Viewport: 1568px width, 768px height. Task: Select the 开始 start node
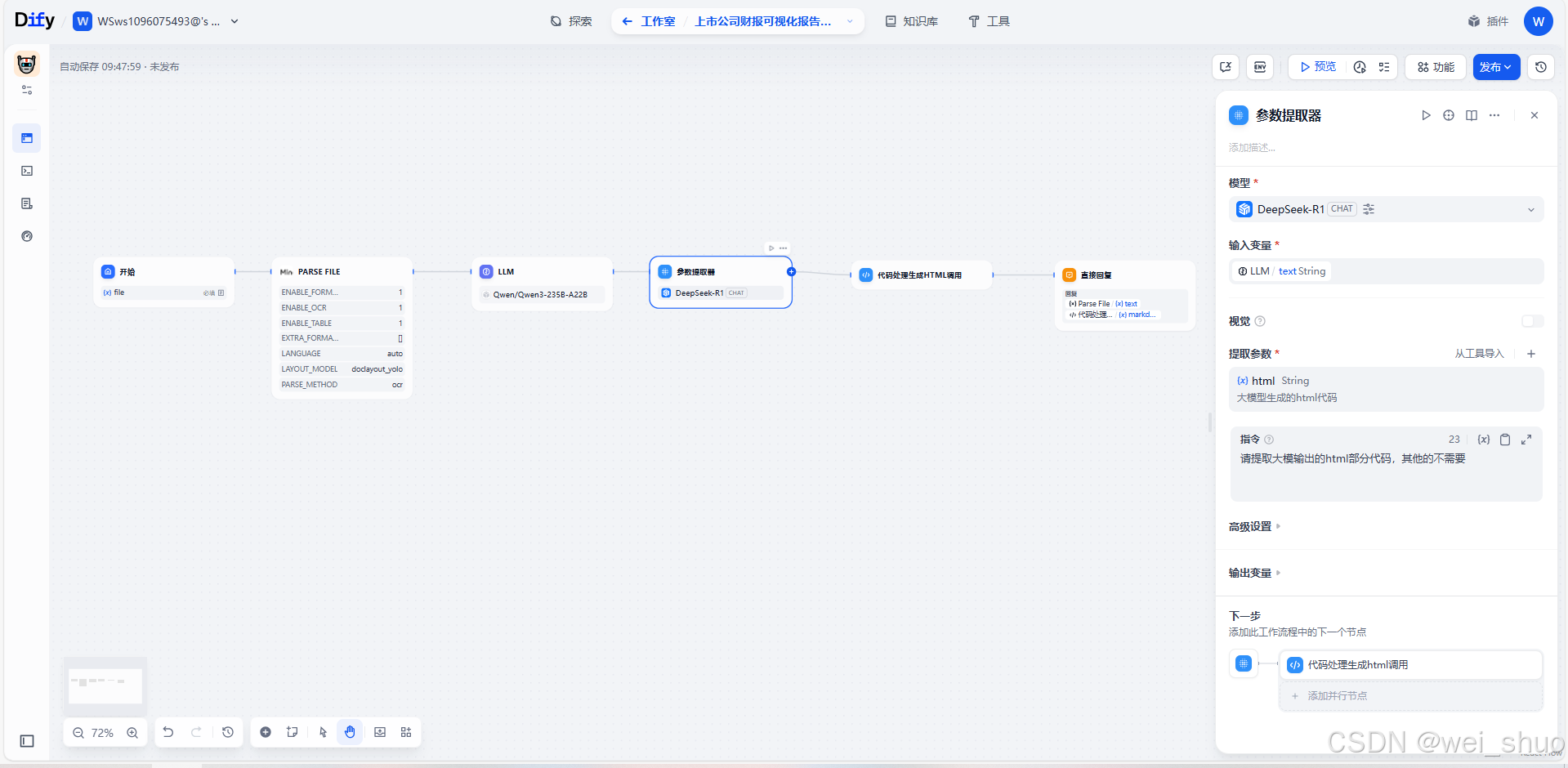[x=164, y=282]
